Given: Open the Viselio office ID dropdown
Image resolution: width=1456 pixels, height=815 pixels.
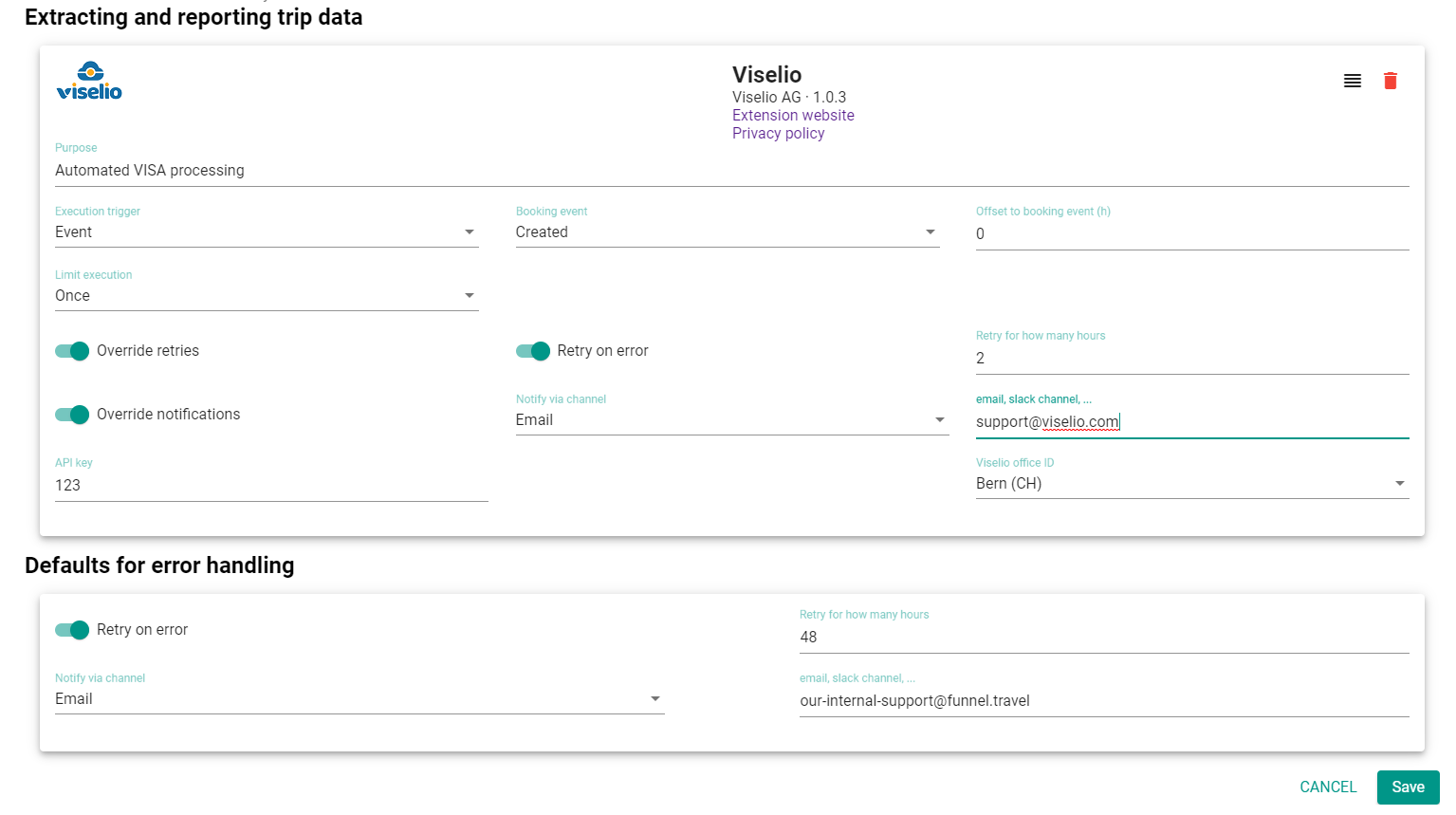Looking at the screenshot, I should [x=1192, y=484].
